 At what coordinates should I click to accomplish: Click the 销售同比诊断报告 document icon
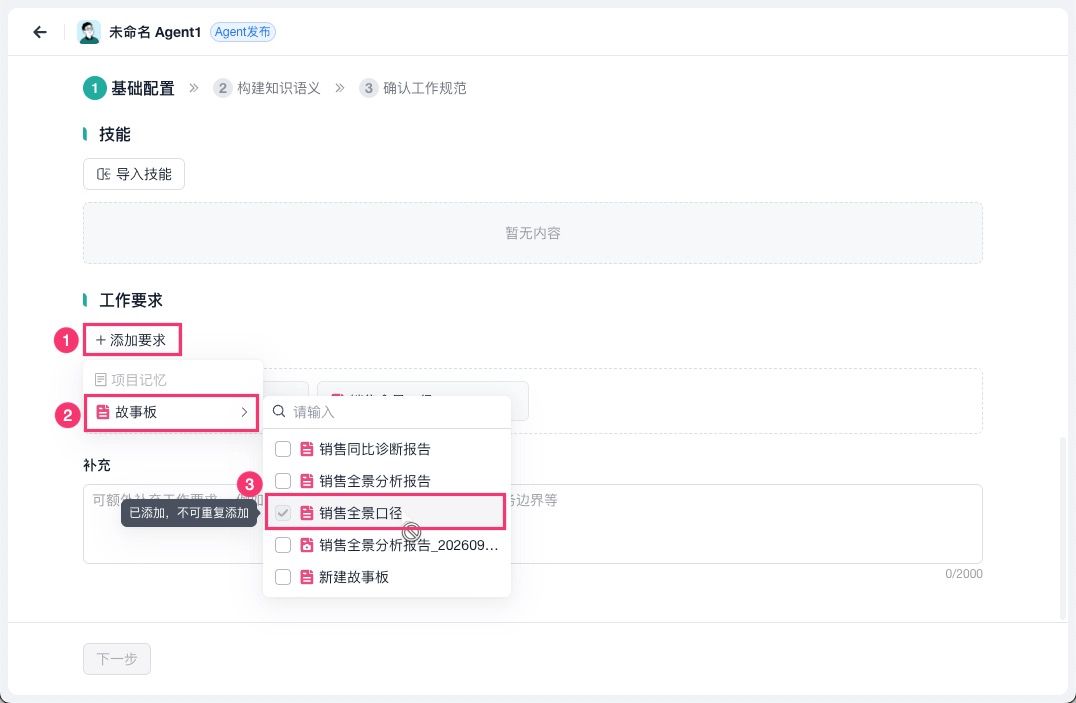pos(307,449)
